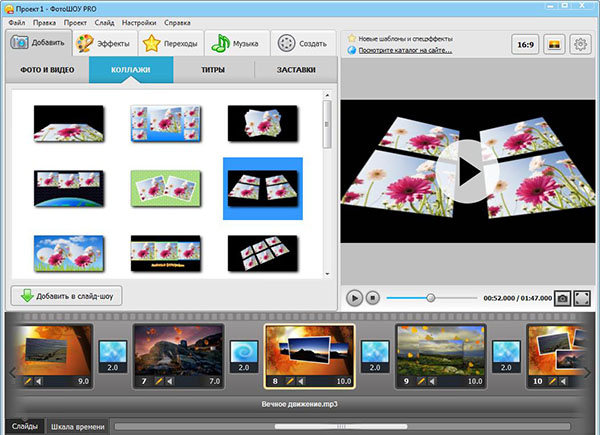Select slide 10 in the filmstrip
600x435 pixels.
[x=558, y=357]
